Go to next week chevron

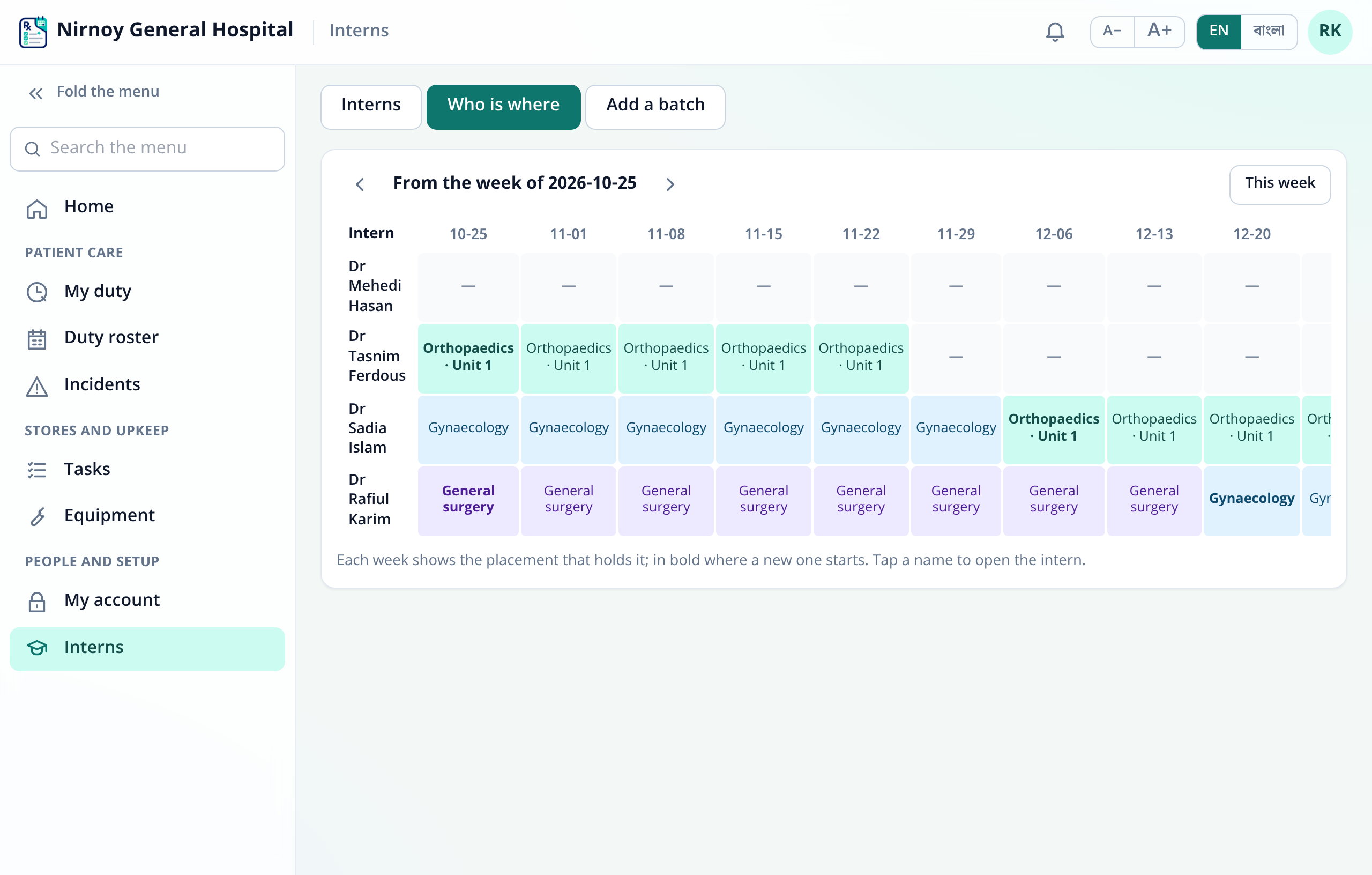670,184
